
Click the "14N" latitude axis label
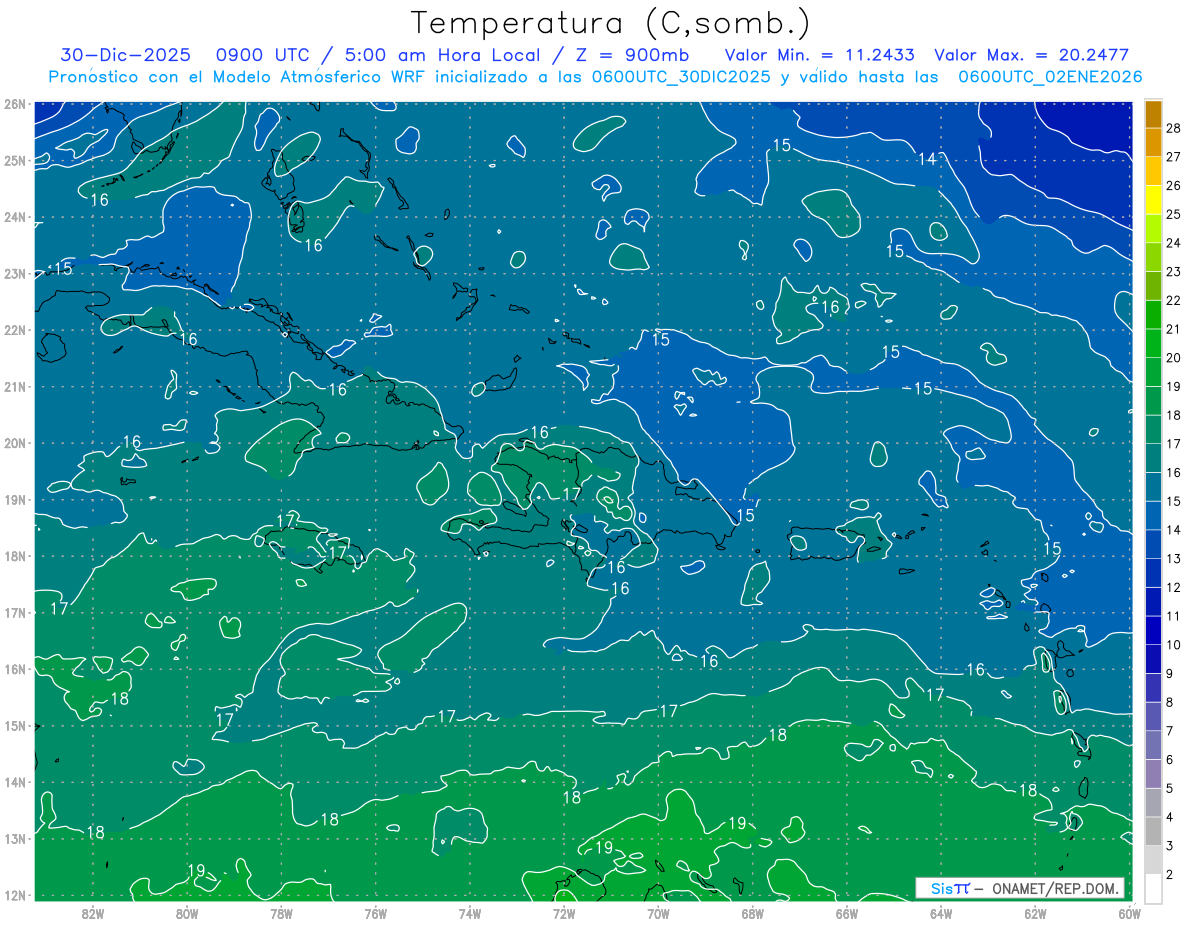tap(15, 782)
